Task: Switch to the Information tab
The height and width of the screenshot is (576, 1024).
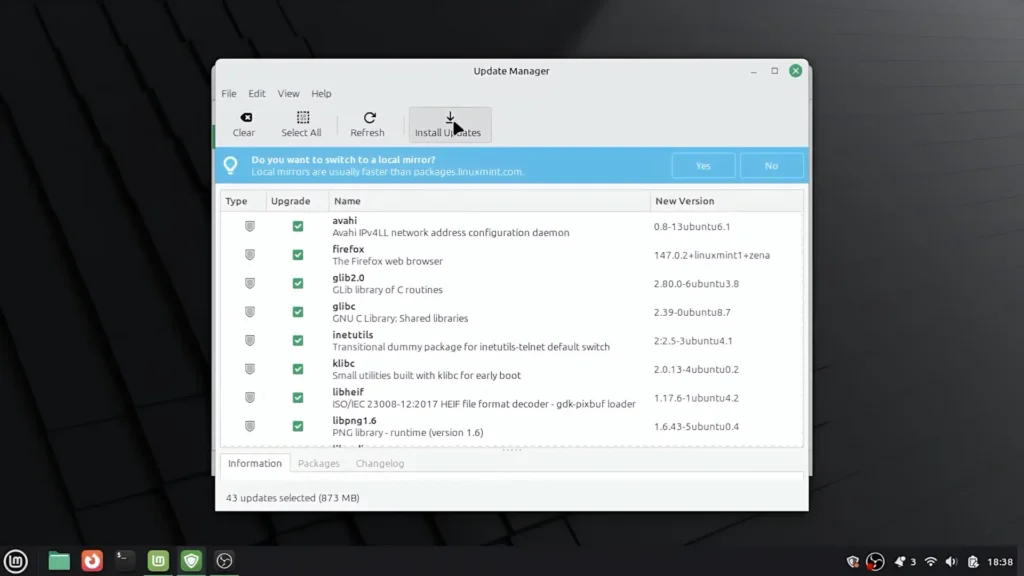Action: tap(255, 463)
